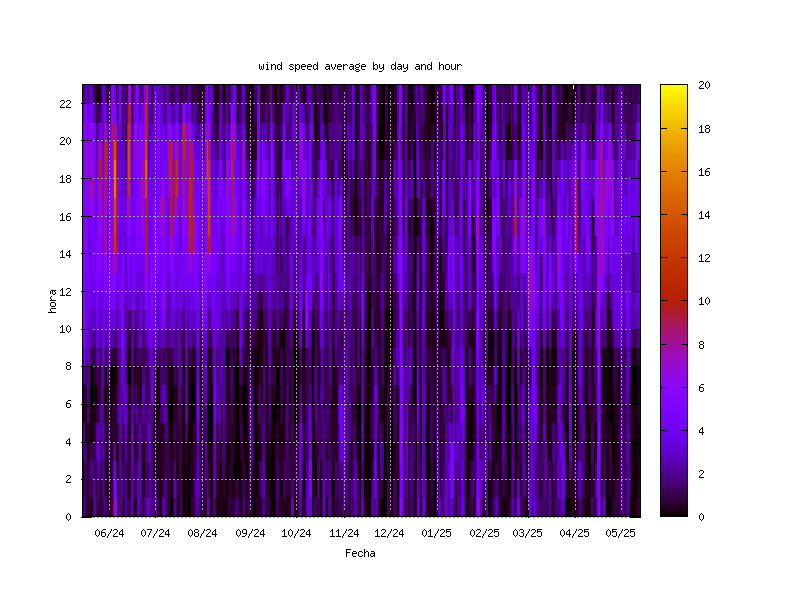Click the y-axis label 'hora'
The height and width of the screenshot is (600, 800).
point(52,301)
